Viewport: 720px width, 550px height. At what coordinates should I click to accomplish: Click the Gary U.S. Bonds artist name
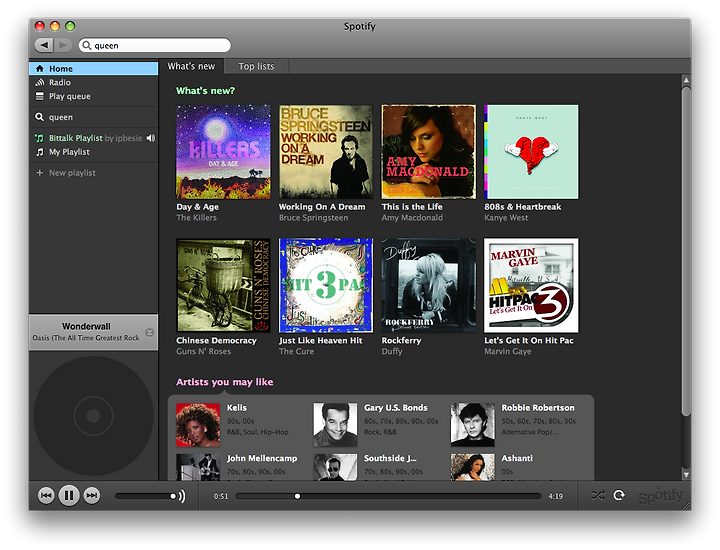coord(395,408)
